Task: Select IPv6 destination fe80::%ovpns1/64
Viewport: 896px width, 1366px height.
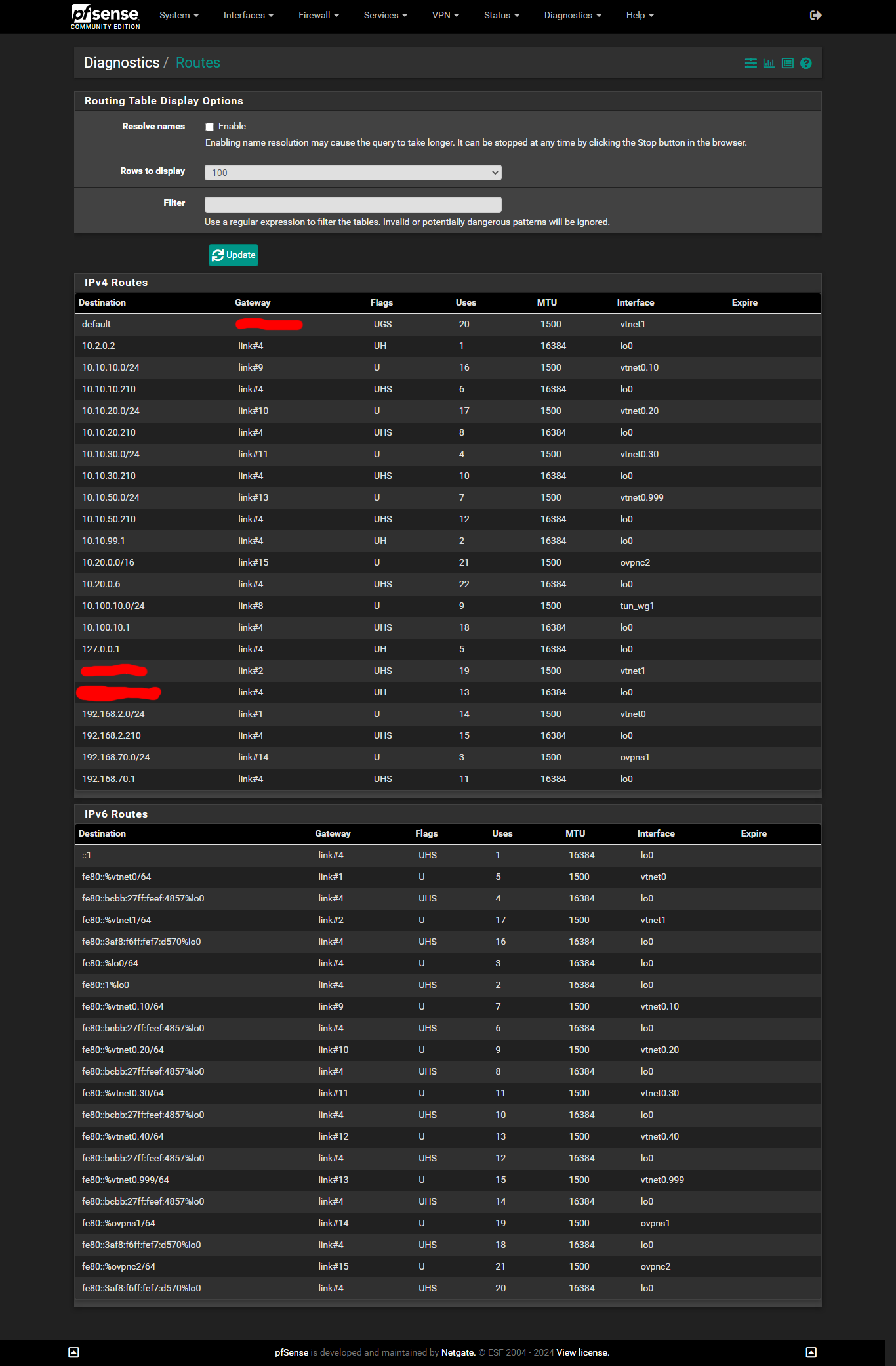Action: click(119, 1223)
